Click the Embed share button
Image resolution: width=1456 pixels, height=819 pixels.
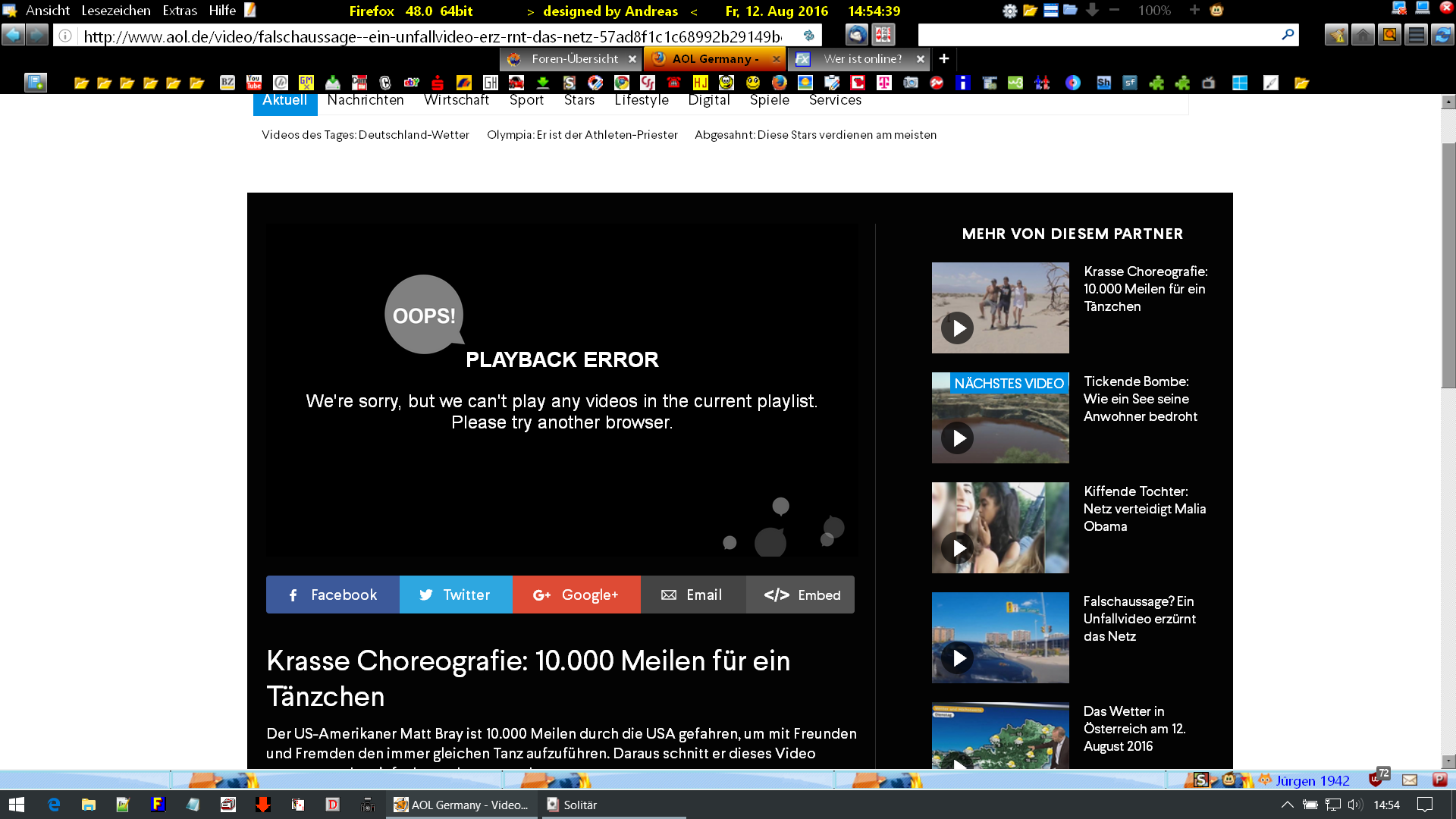click(802, 595)
